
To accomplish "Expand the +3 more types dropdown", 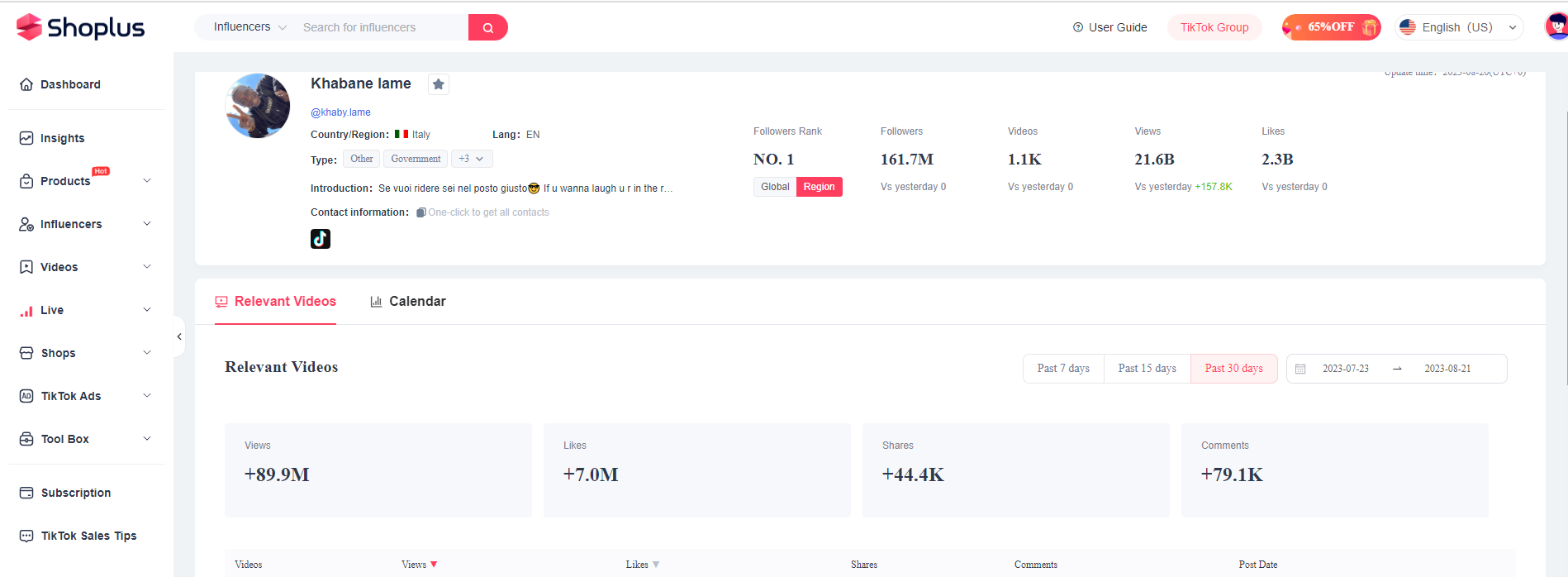I will [x=472, y=159].
